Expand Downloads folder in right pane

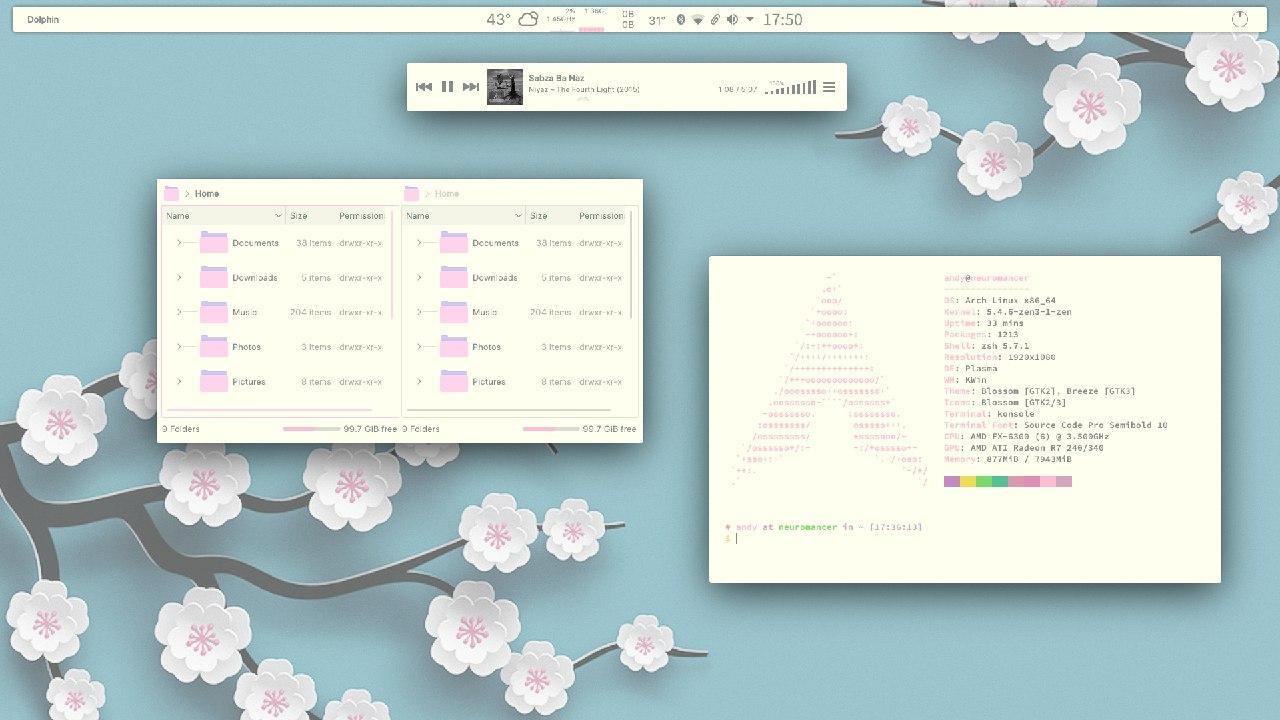point(419,277)
